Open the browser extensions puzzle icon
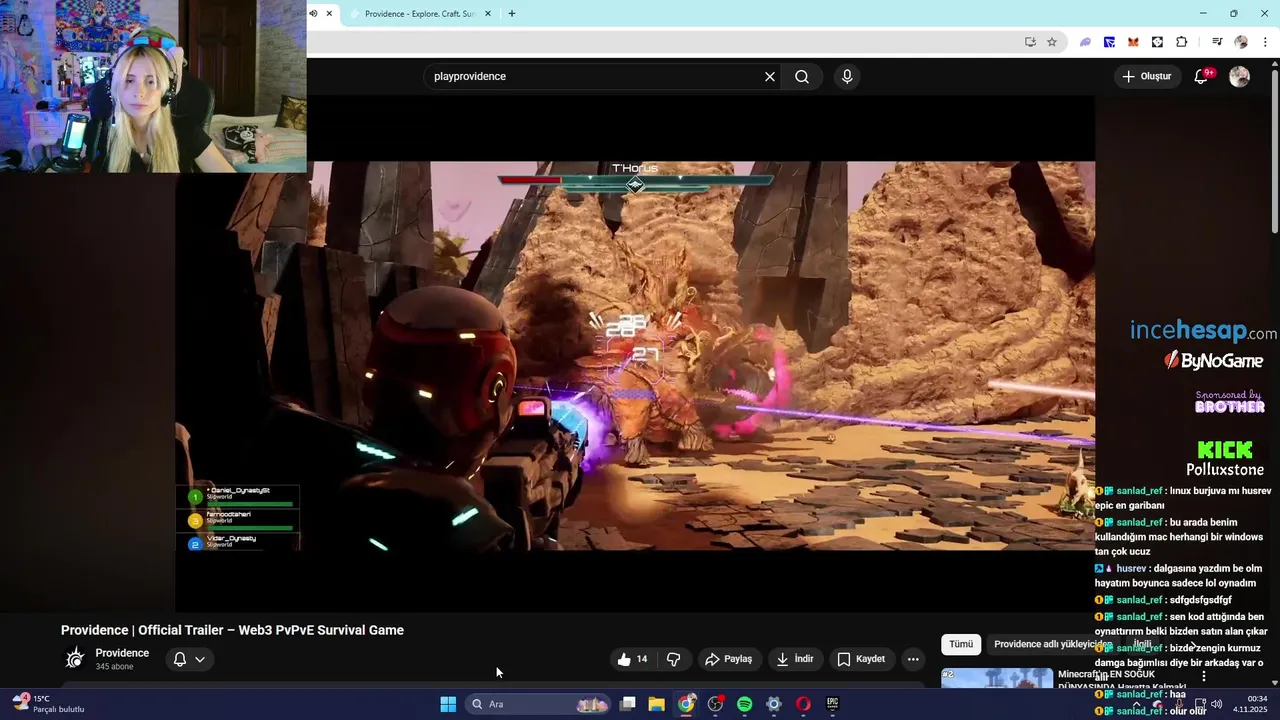The width and height of the screenshot is (1280, 720). click(1182, 42)
